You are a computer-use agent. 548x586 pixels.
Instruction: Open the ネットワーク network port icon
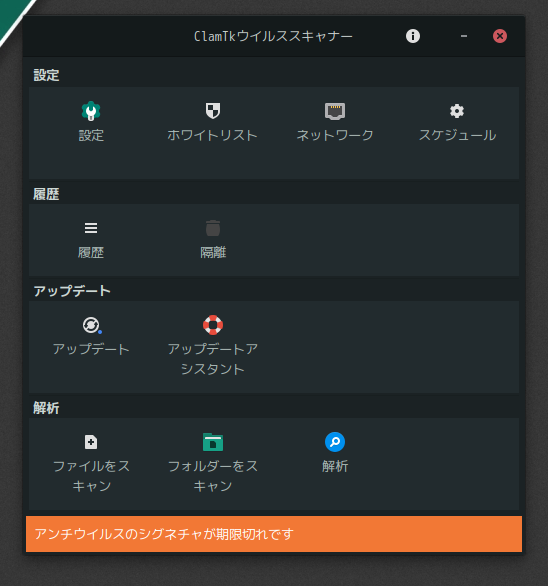pos(335,111)
